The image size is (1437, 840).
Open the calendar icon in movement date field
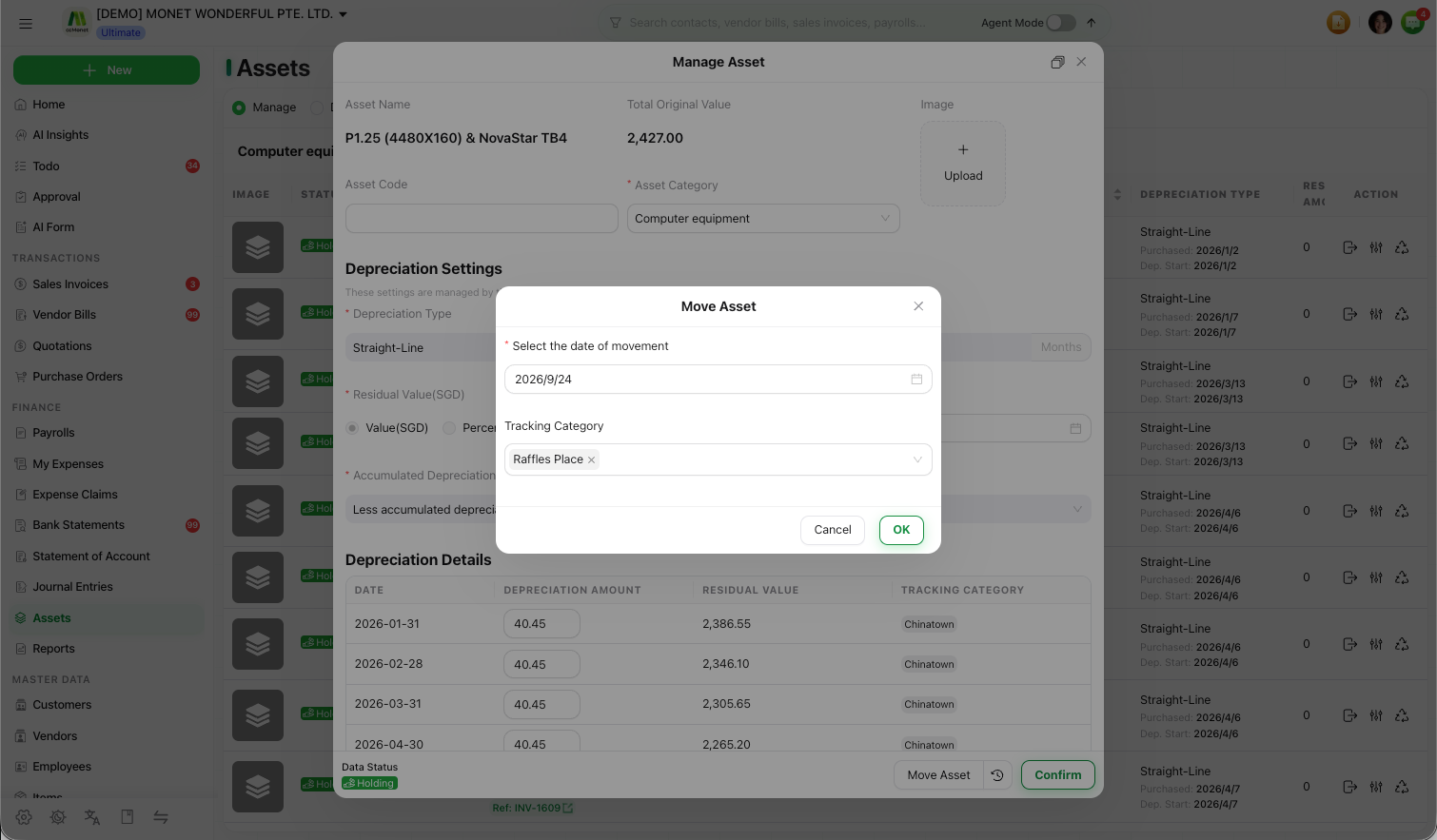tap(916, 379)
